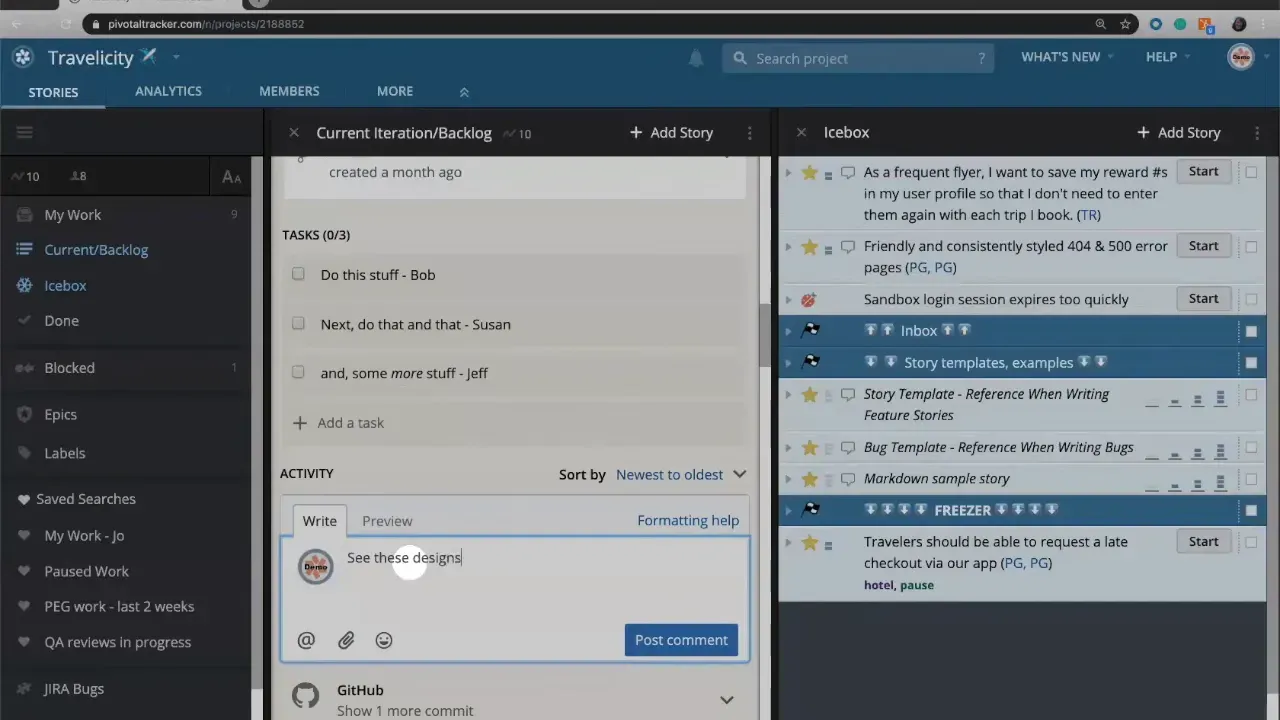The height and width of the screenshot is (720, 1280).
Task: Collapse the GitHub commits section
Action: click(726, 699)
